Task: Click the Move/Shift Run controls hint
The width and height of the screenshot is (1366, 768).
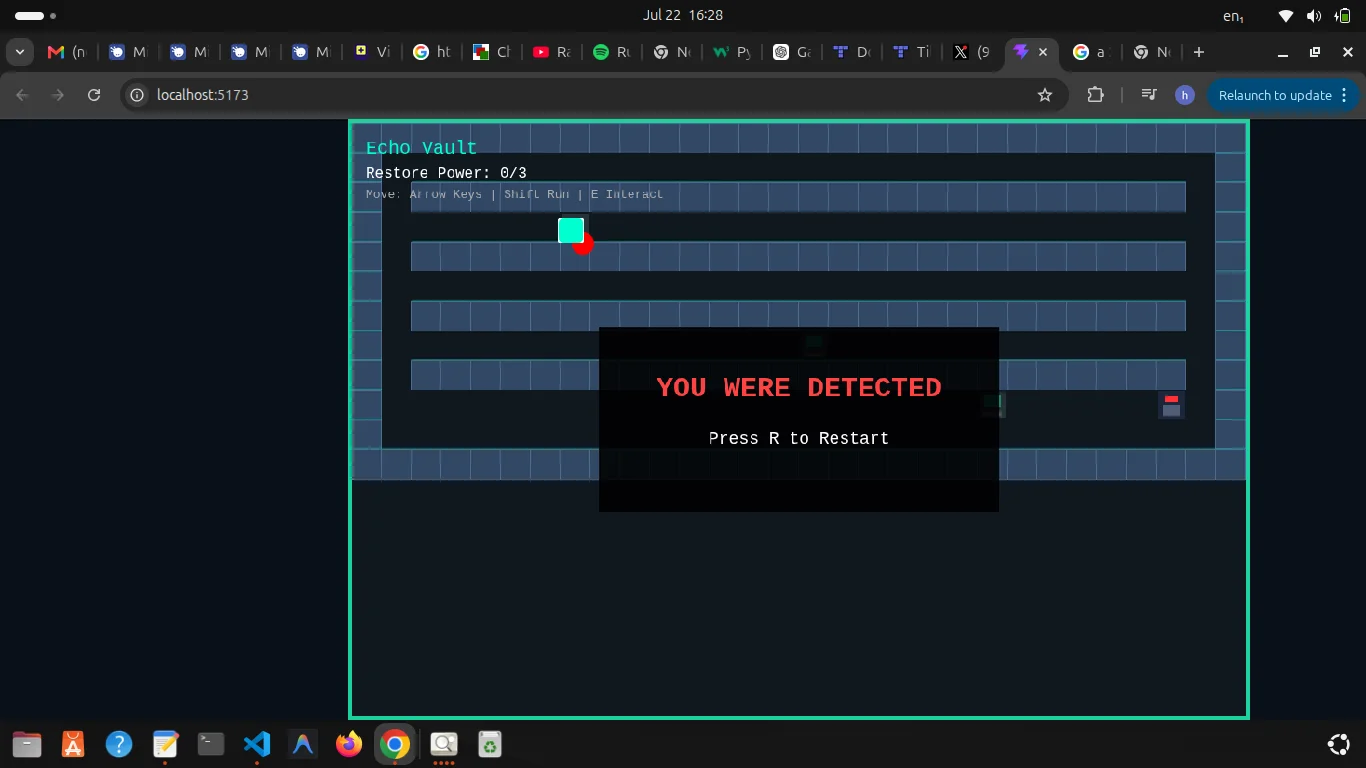Action: pos(514,194)
